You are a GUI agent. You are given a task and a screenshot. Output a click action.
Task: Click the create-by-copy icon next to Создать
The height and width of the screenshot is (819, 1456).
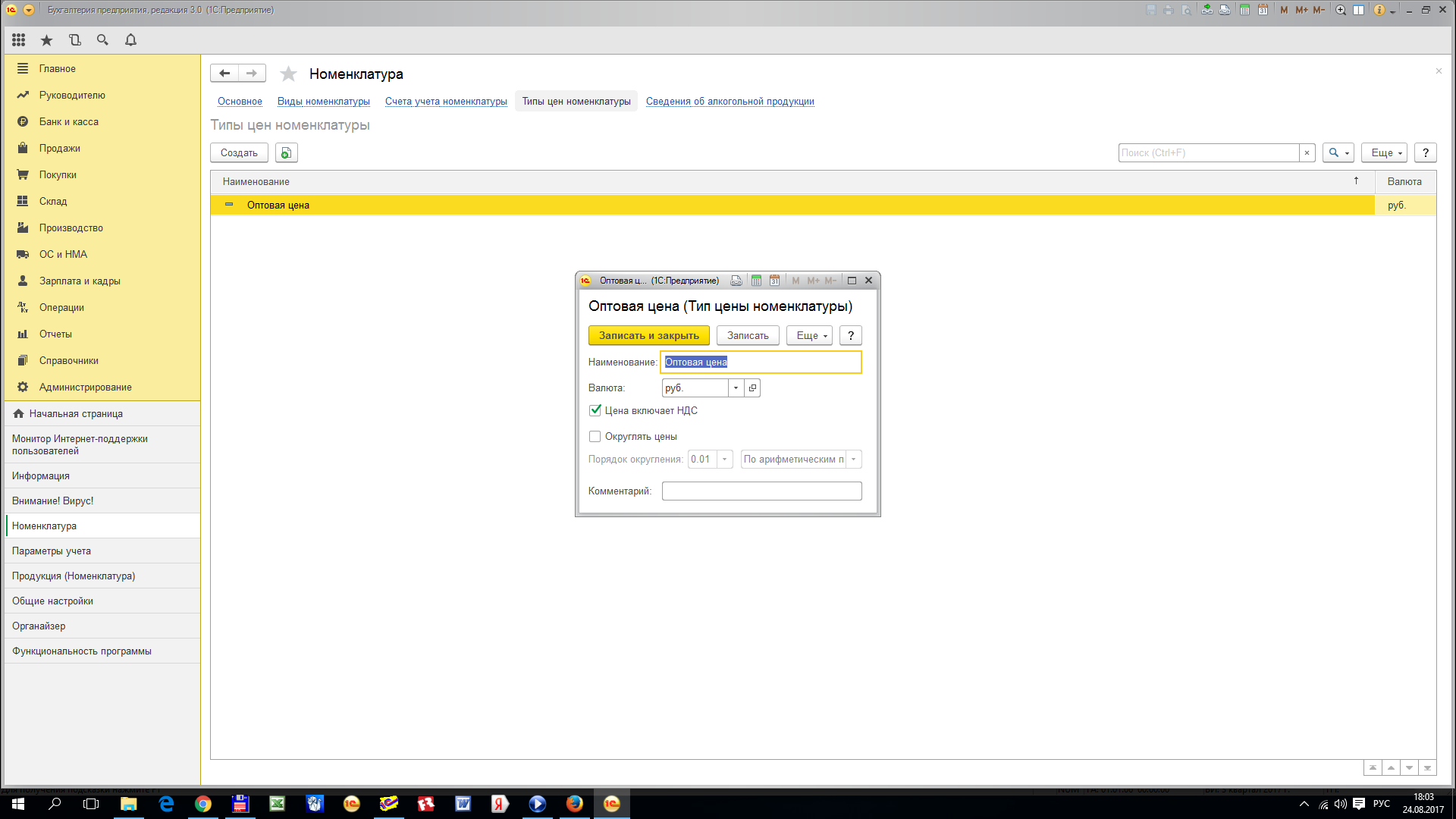tap(286, 153)
